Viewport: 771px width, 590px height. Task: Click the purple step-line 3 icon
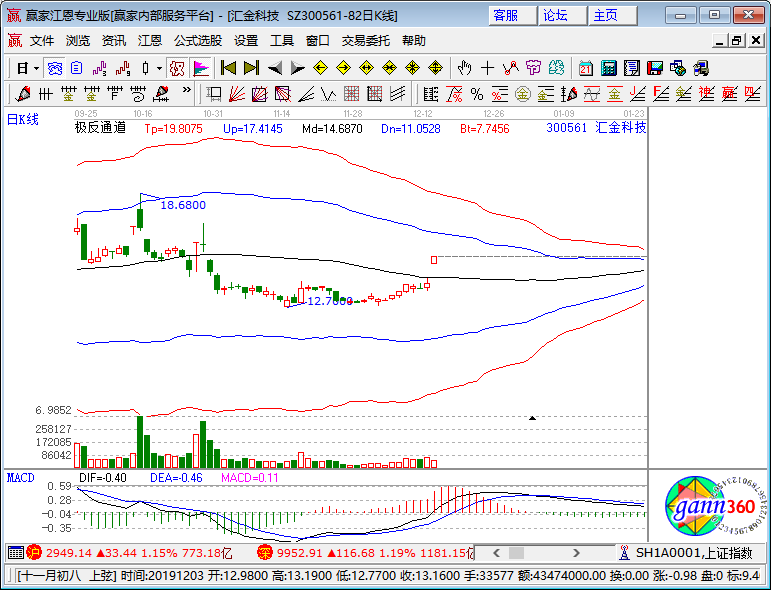[100, 68]
